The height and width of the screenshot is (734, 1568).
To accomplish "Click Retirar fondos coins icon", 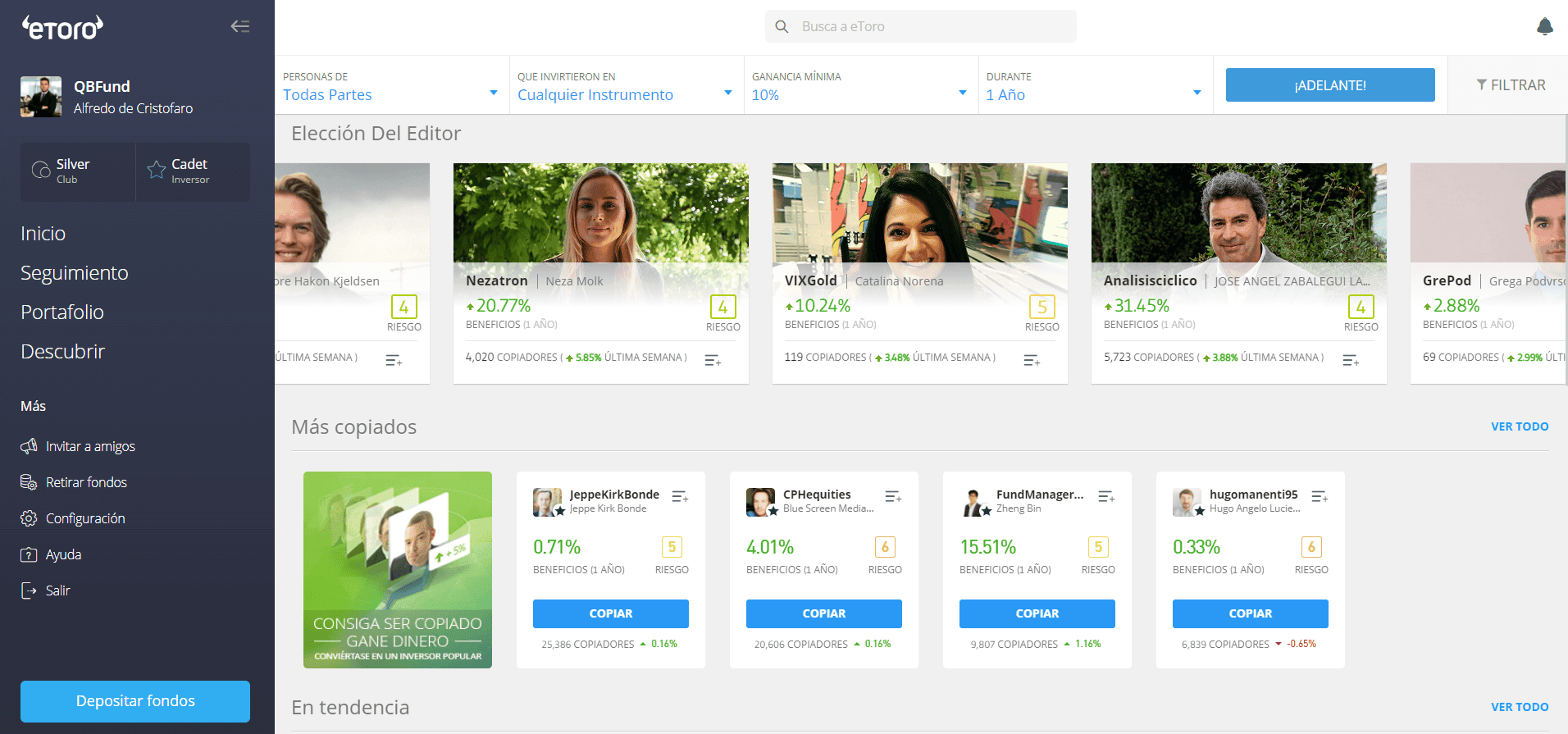I will 29,482.
